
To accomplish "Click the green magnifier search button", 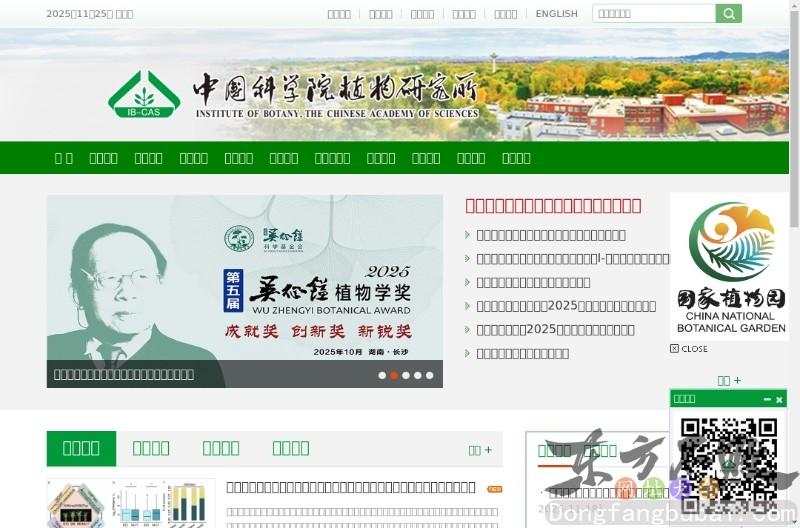I will 729,14.
